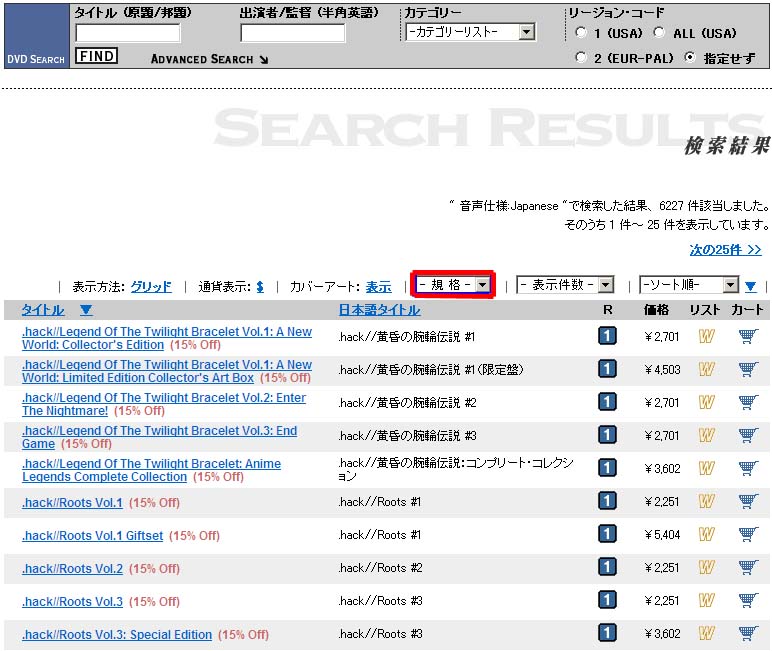Open the 表示件数 results count dropdown

coord(565,285)
